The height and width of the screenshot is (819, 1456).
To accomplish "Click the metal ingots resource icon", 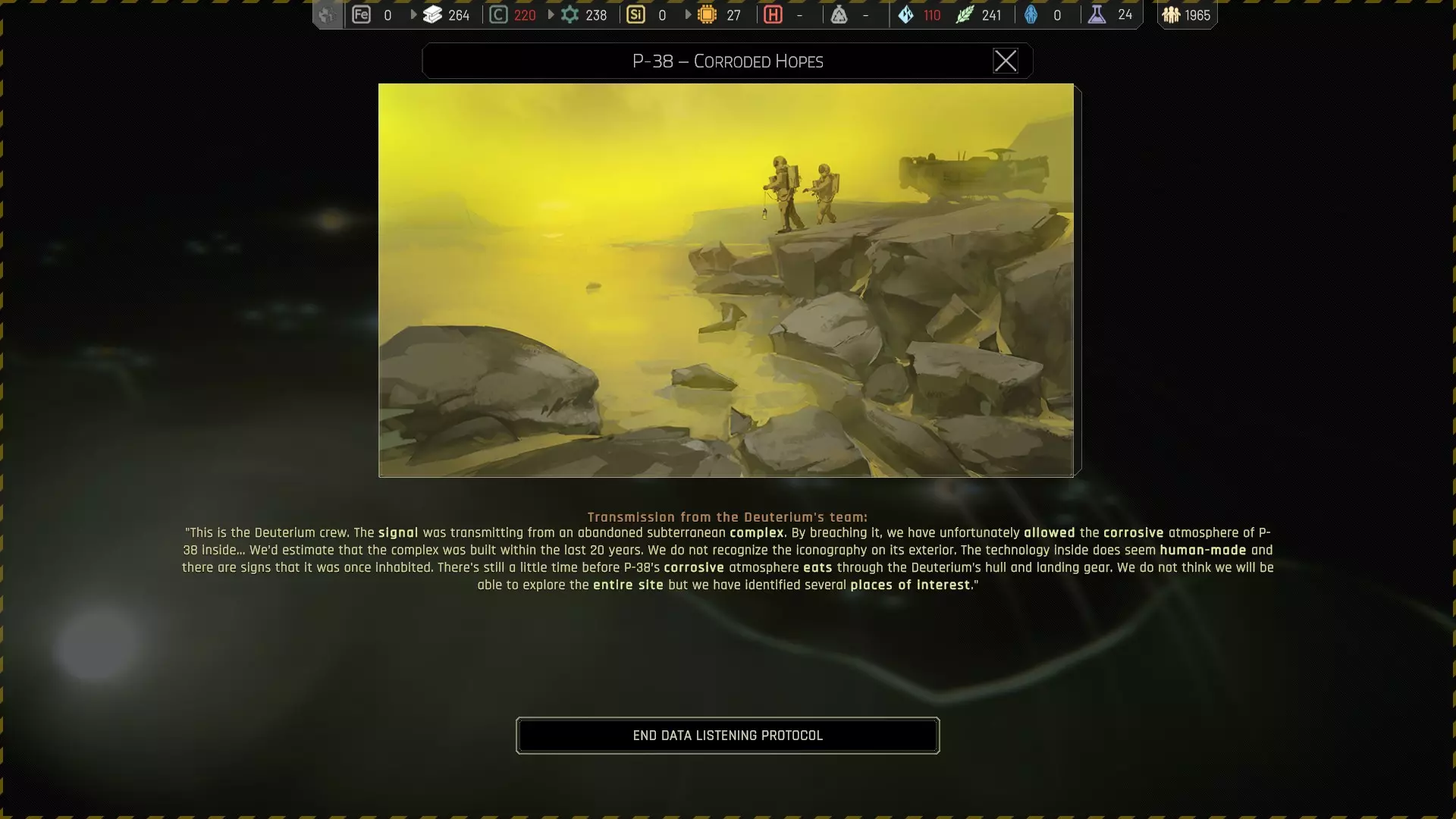I will click(432, 14).
